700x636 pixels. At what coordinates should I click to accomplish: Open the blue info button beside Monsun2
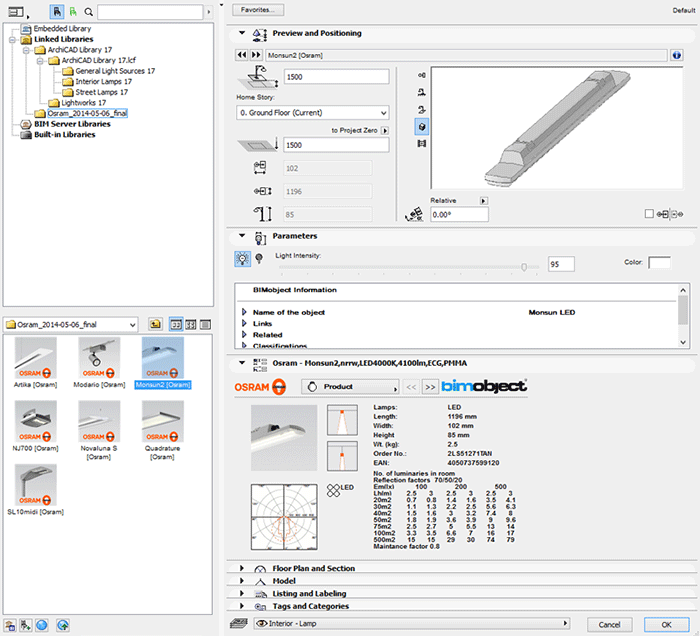(x=677, y=55)
